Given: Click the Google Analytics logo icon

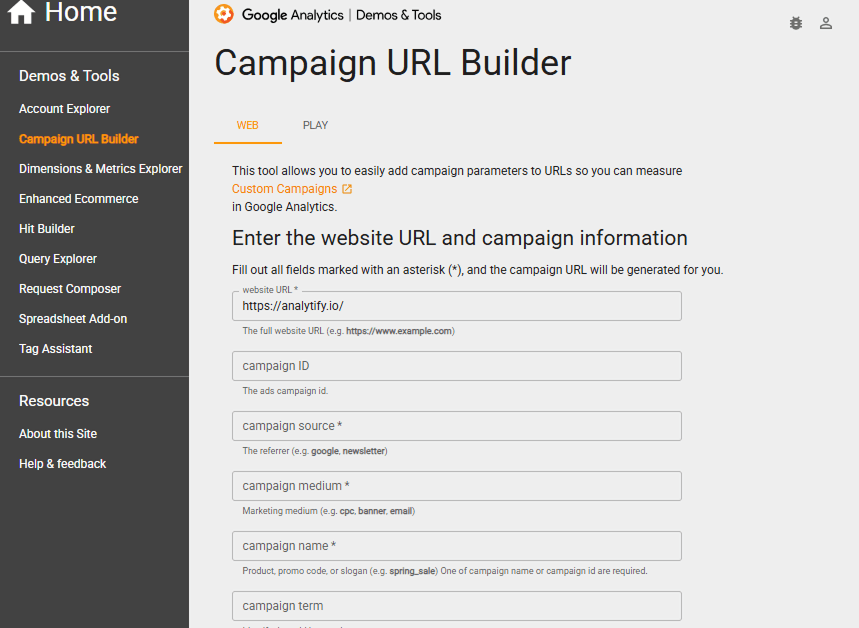Looking at the screenshot, I should tap(224, 14).
